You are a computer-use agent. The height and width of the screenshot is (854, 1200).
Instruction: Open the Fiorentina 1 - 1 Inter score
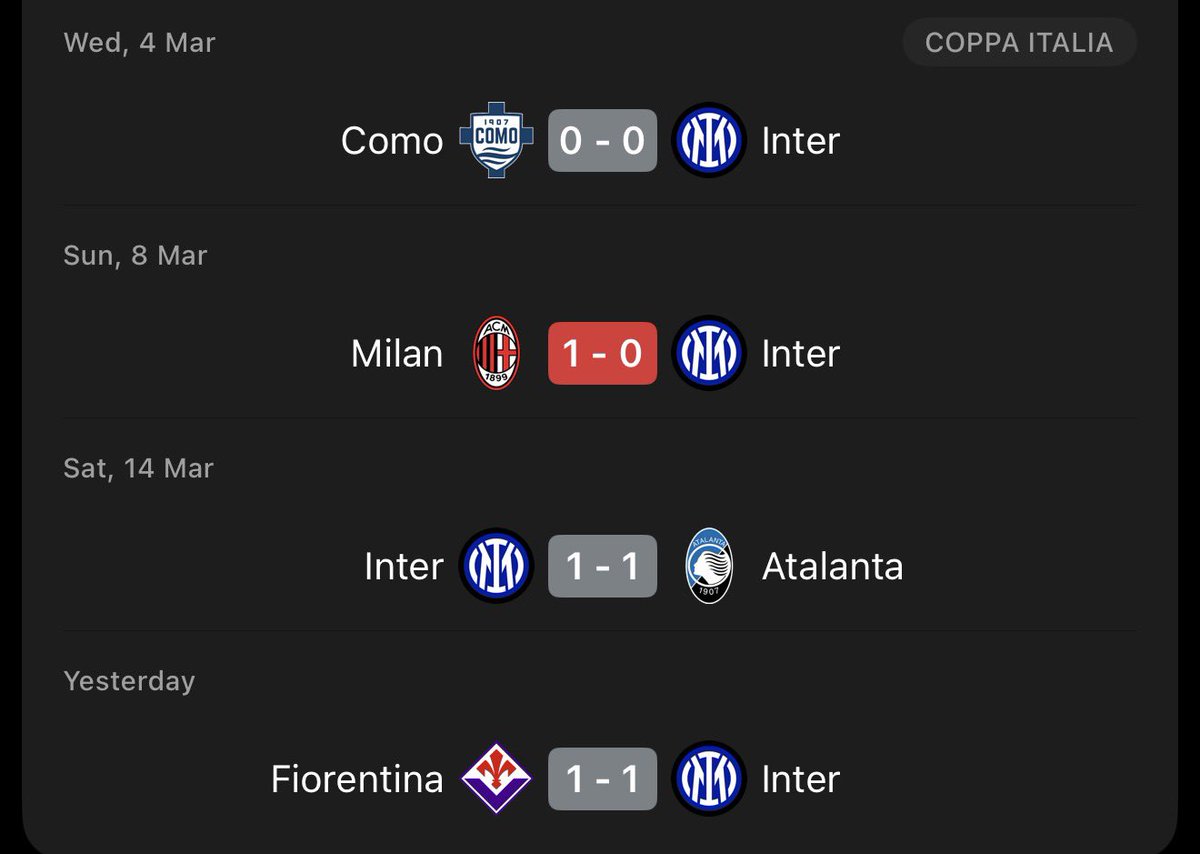[602, 778]
